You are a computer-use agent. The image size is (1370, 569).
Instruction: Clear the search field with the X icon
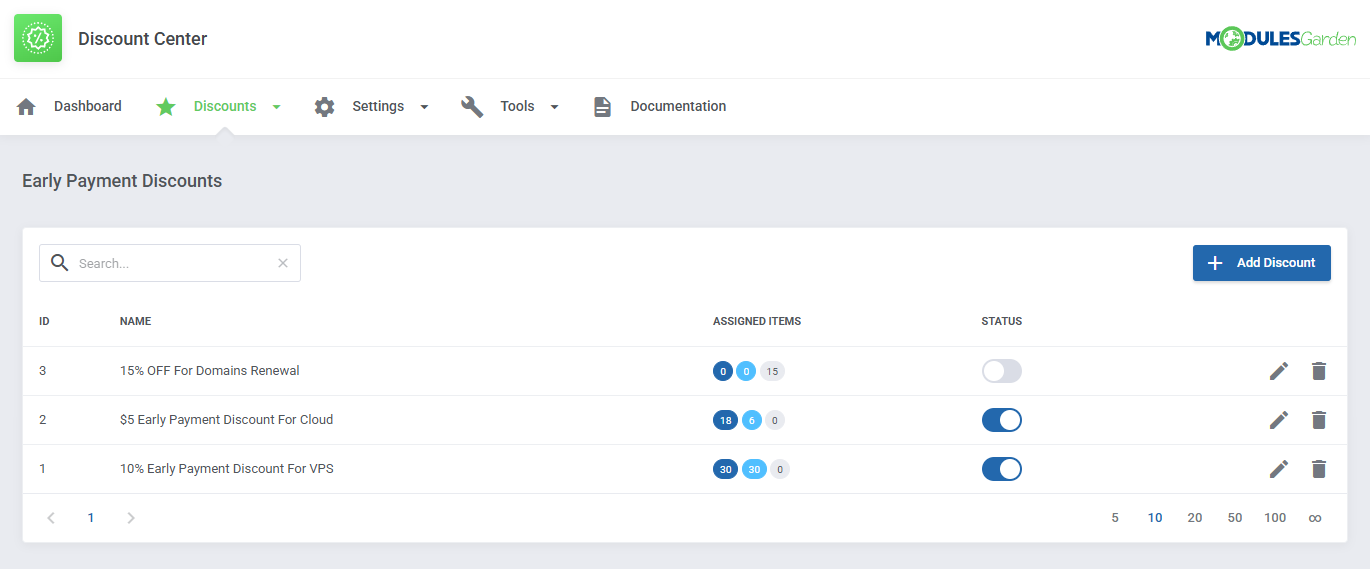tap(282, 263)
